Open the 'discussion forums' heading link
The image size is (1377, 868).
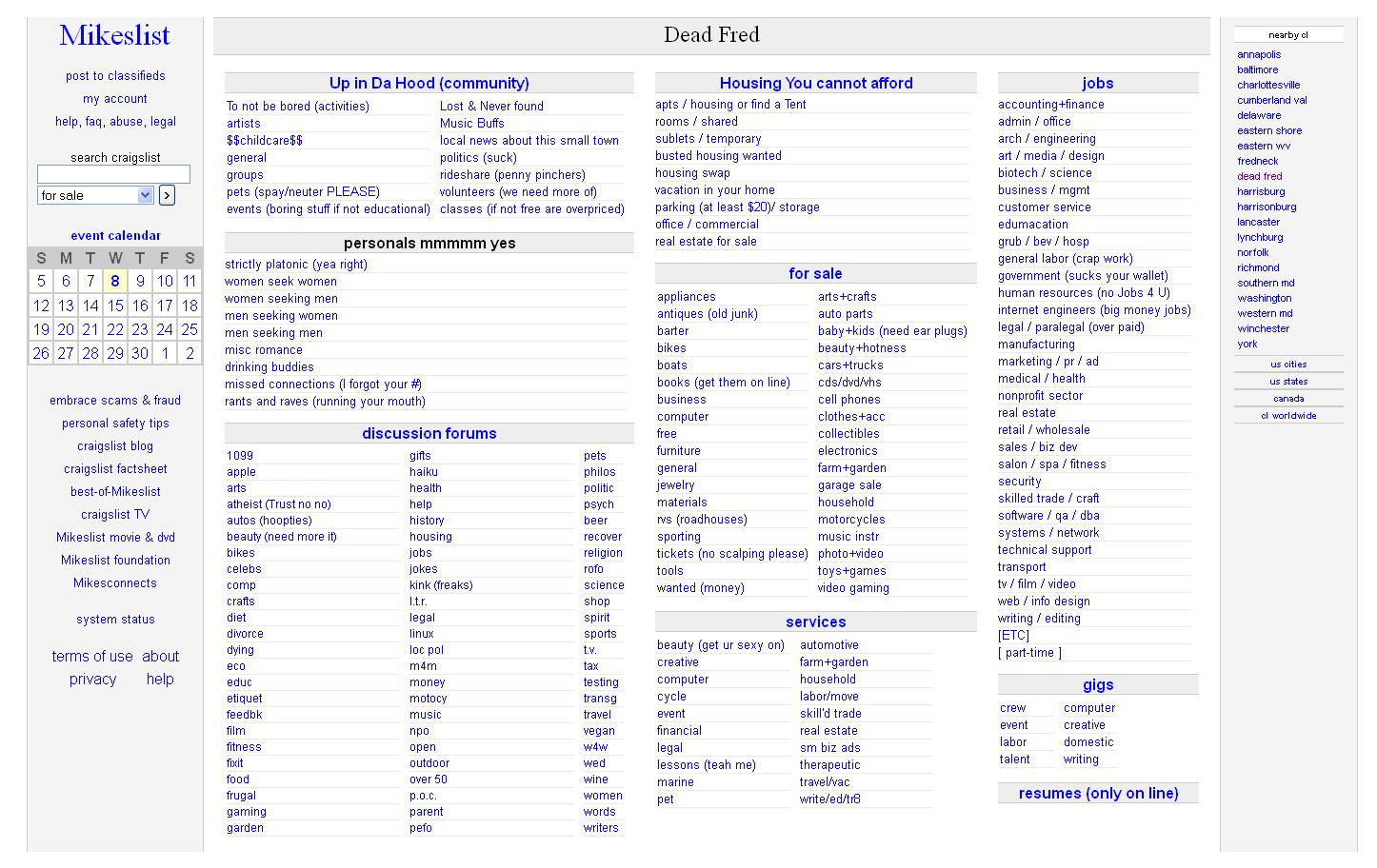pyautogui.click(x=429, y=434)
